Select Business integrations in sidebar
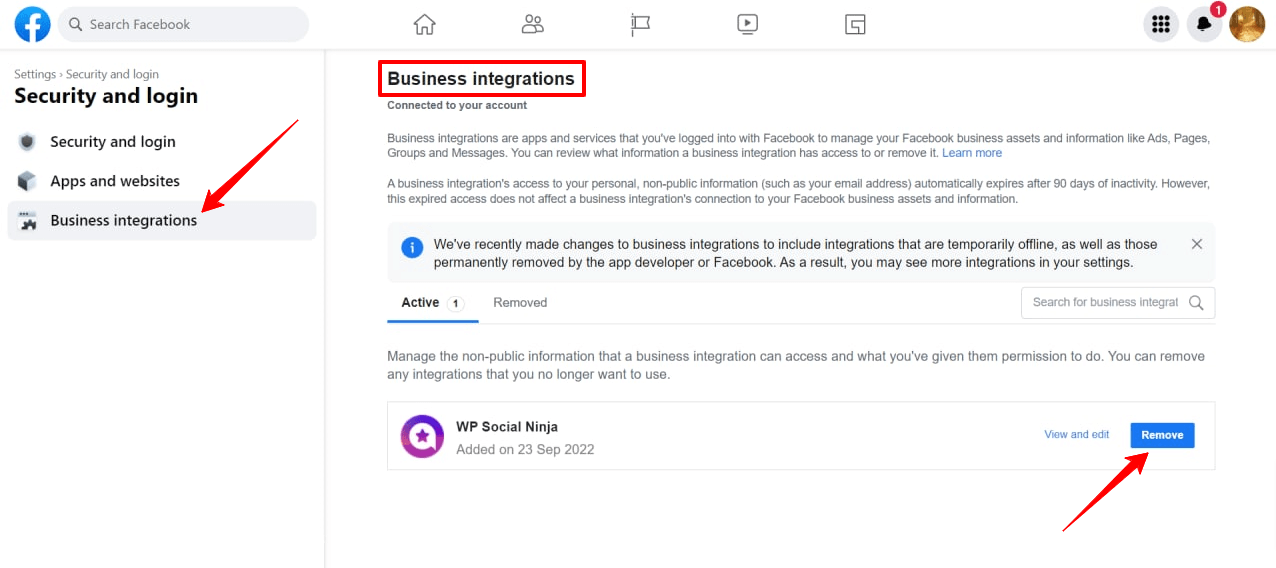 point(123,220)
